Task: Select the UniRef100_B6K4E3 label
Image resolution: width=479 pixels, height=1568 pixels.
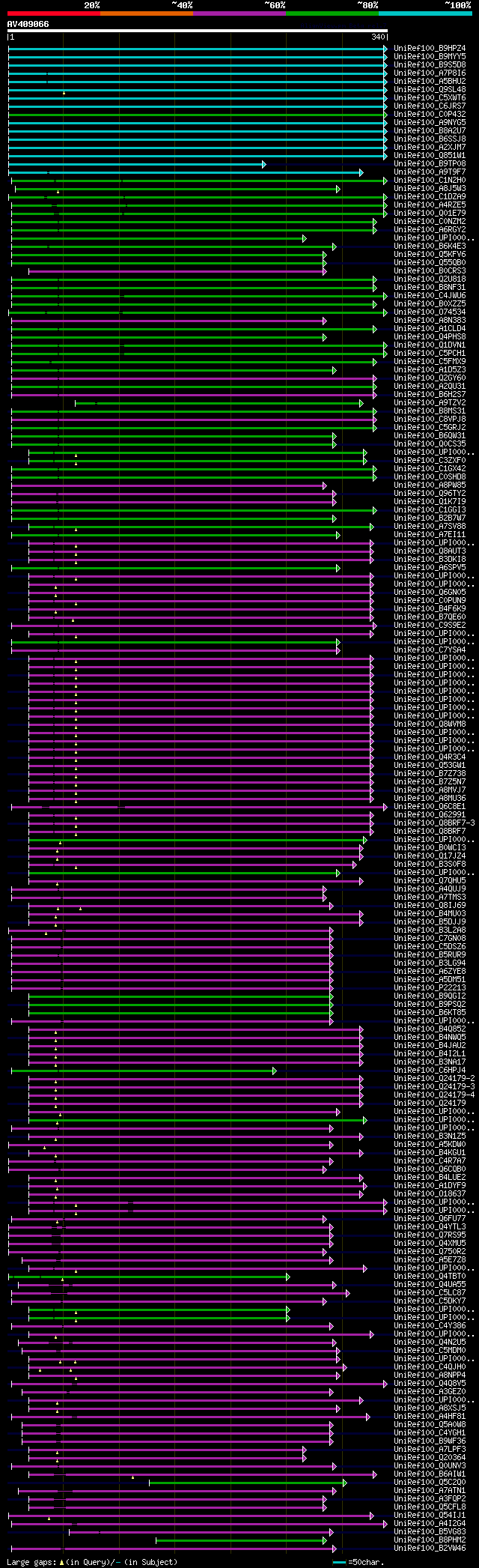Action: point(430,246)
